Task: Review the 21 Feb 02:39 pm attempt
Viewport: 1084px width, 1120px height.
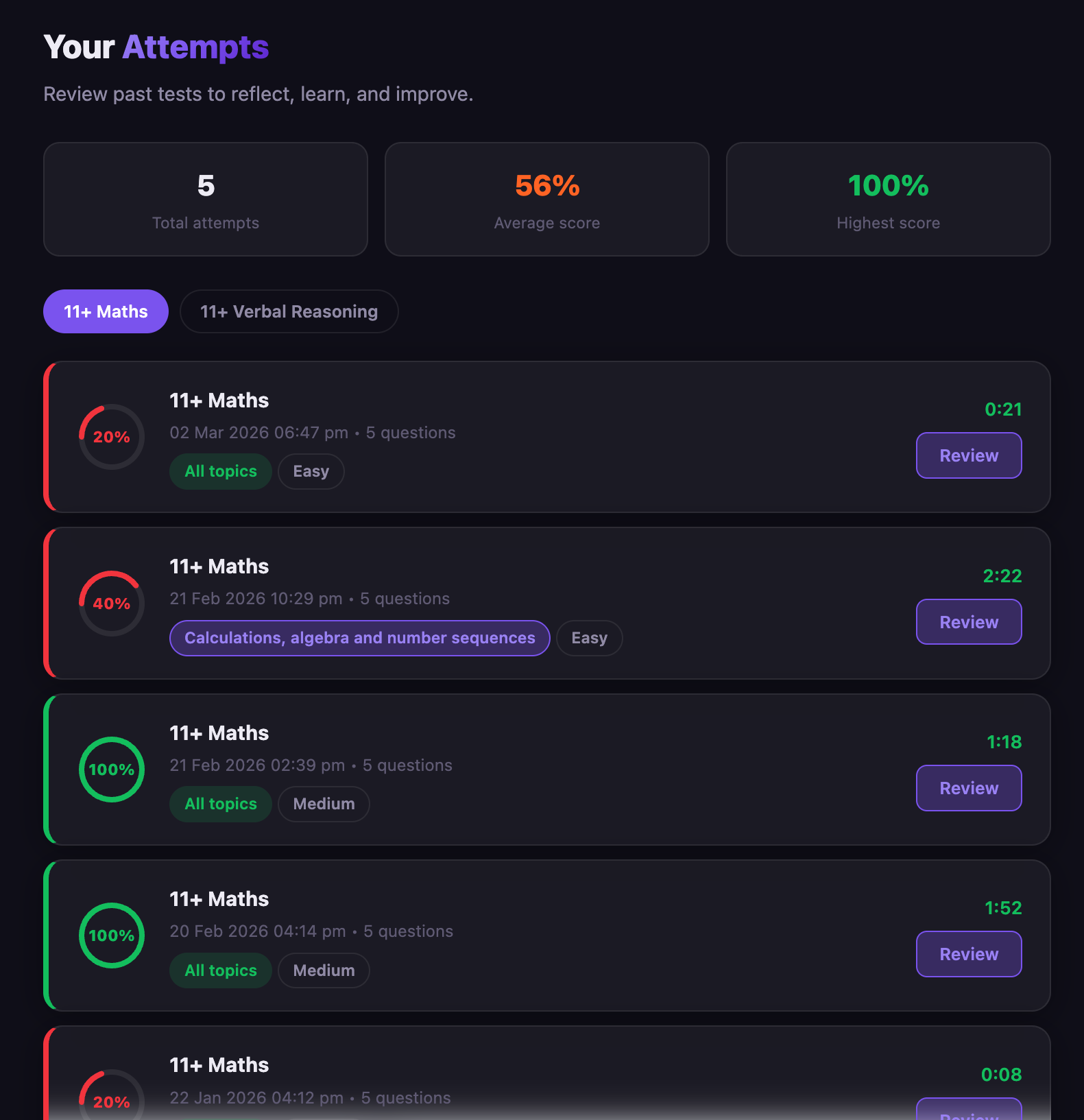Action: click(x=968, y=788)
